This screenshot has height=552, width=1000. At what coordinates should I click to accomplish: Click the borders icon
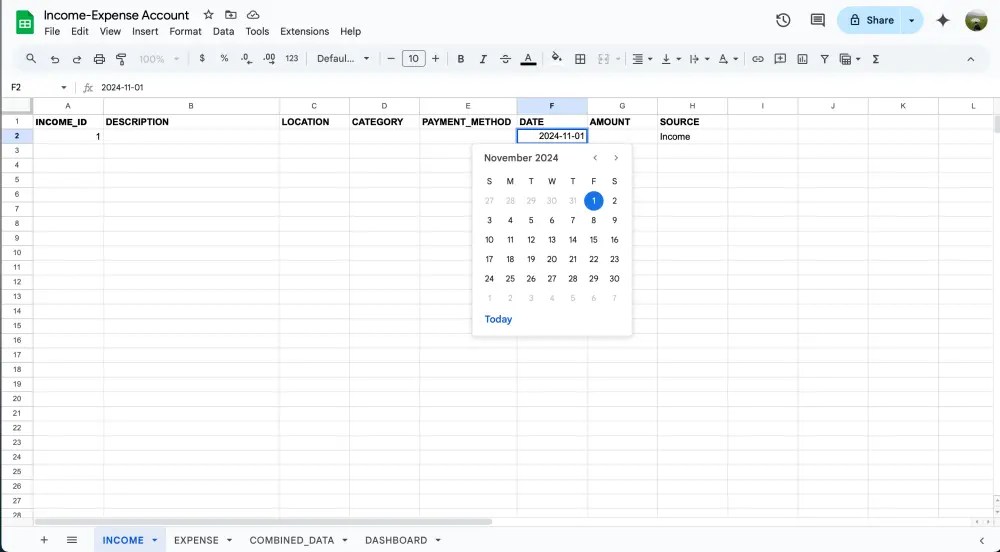click(x=580, y=59)
